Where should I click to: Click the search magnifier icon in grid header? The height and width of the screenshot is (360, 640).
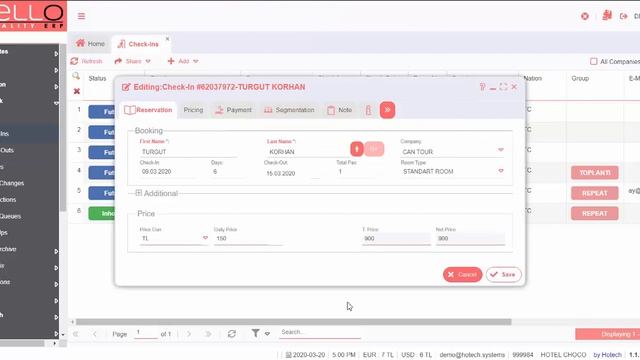coord(76,76)
